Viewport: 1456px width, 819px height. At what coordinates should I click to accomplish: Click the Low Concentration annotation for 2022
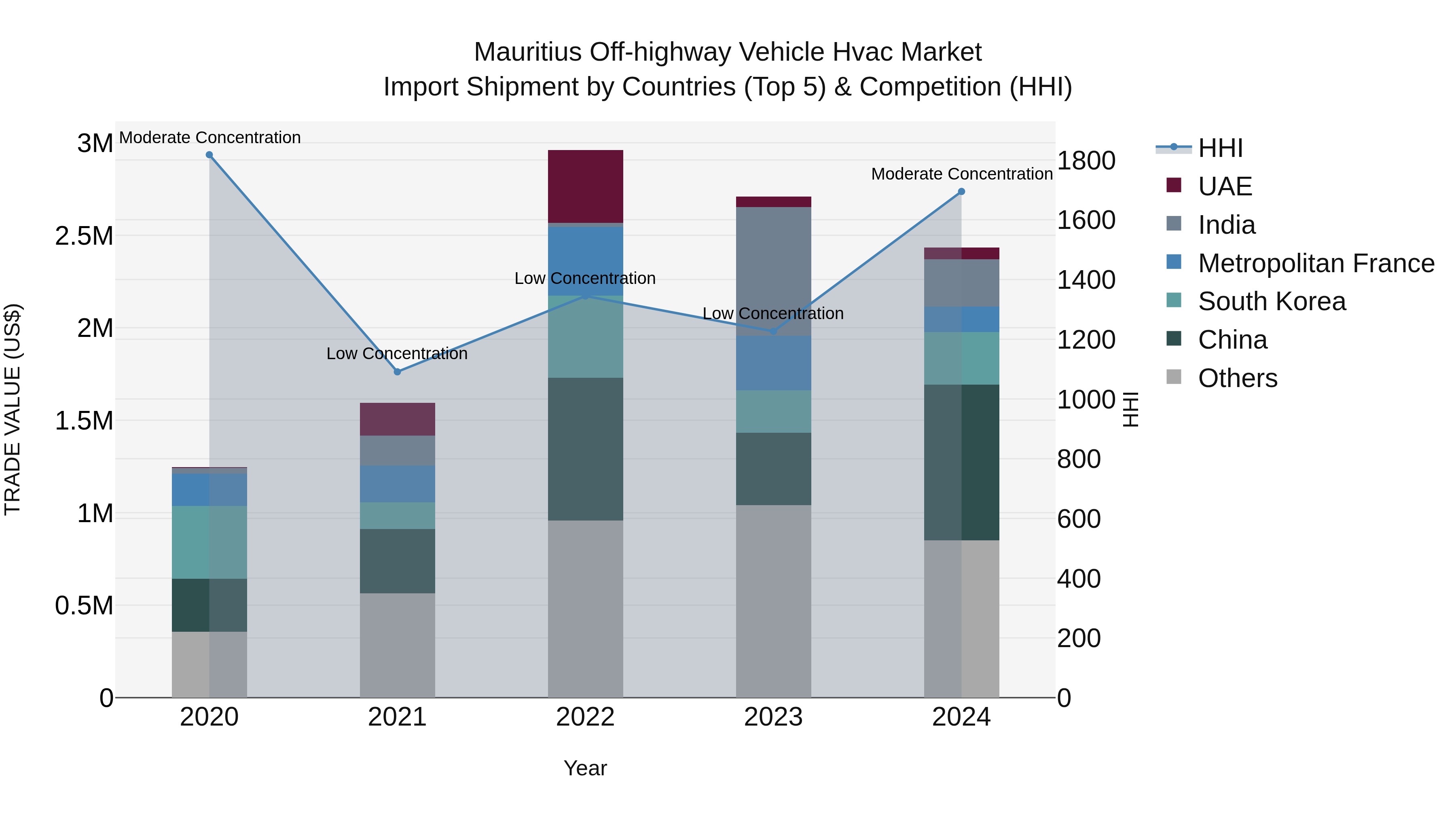pos(585,279)
